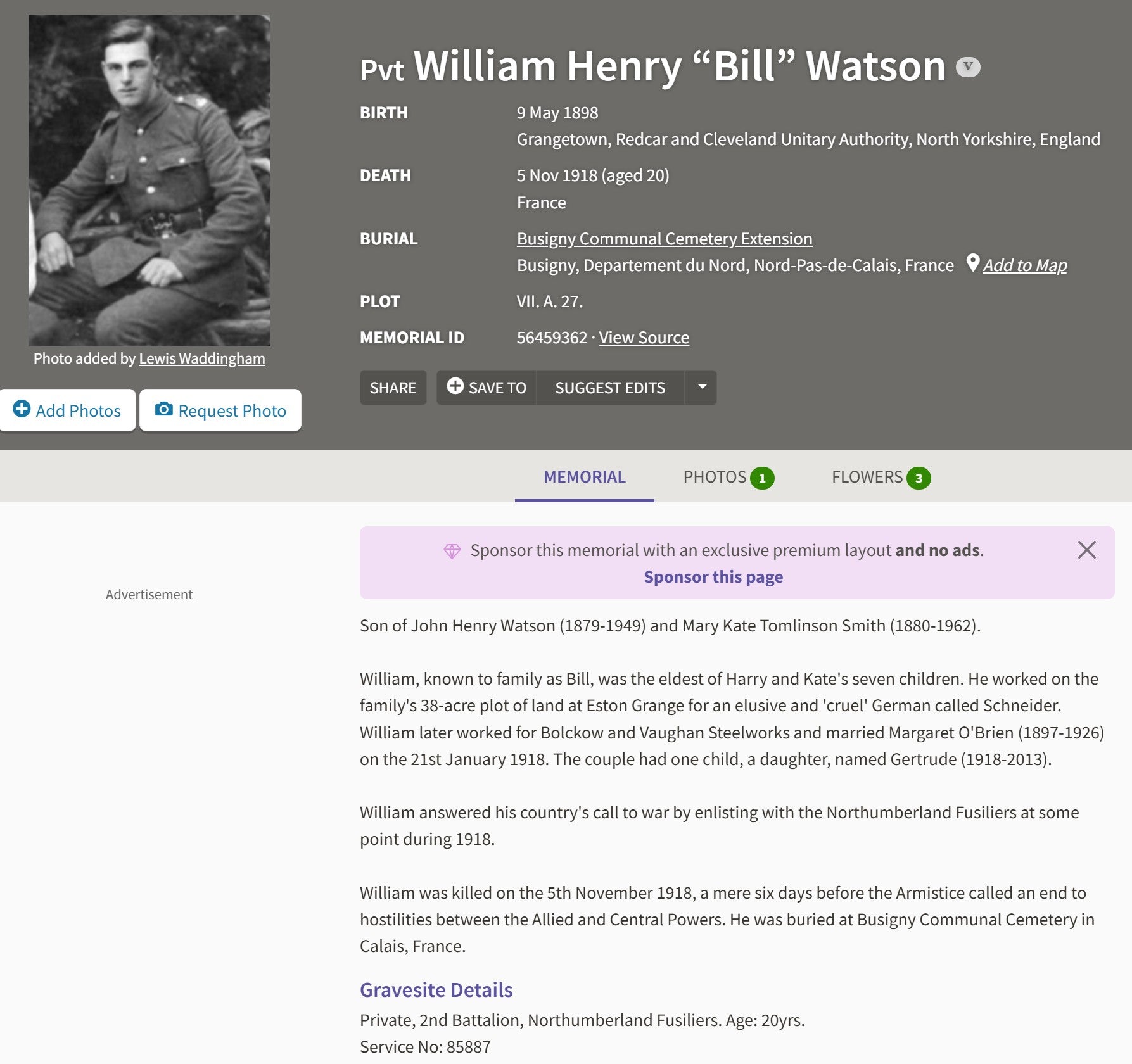The image size is (1132, 1064).
Task: Click the diamond sponsor icon
Action: pyautogui.click(x=452, y=551)
